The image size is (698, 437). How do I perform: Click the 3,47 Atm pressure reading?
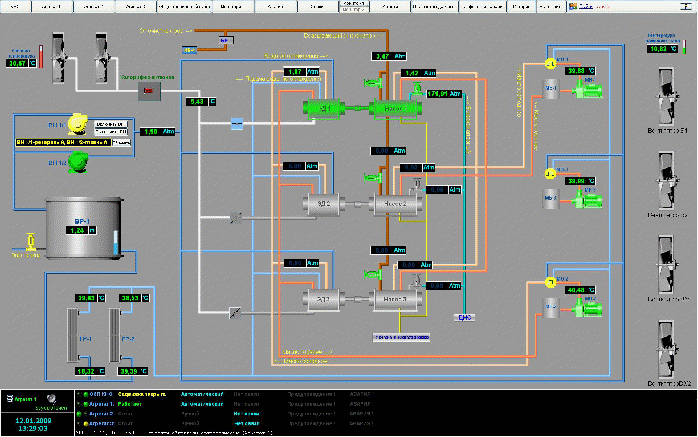click(x=389, y=56)
